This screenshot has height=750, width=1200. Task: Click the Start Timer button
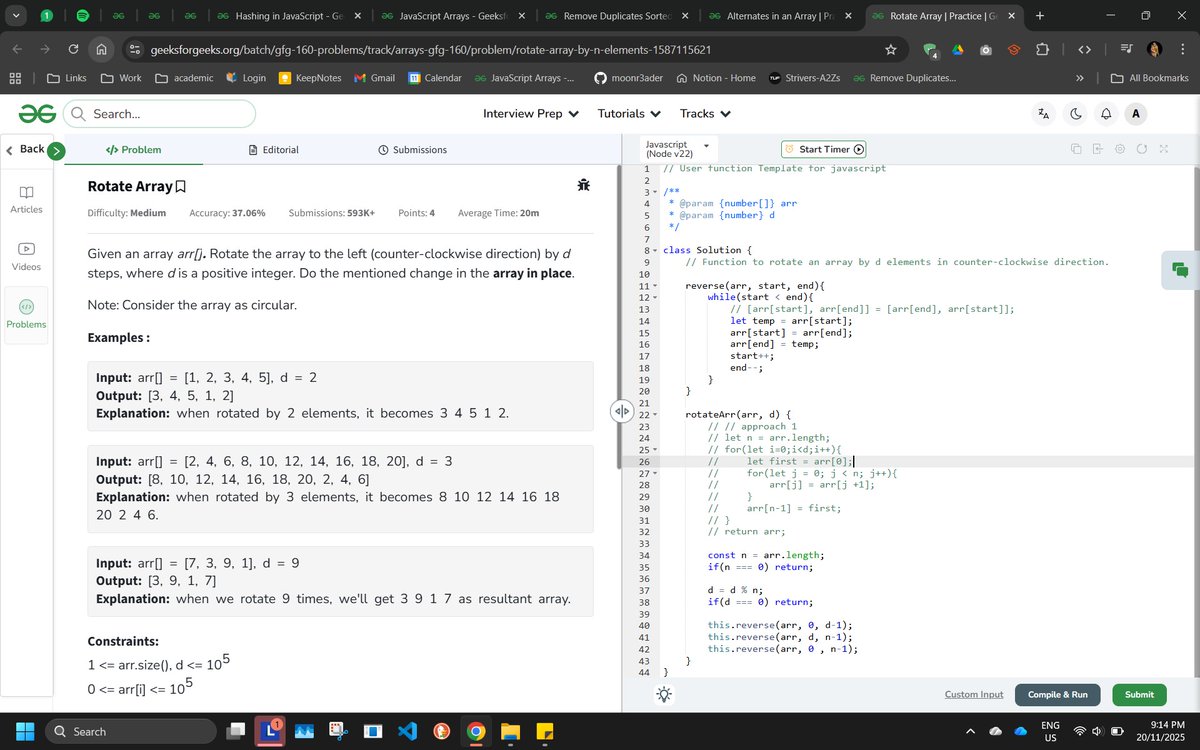click(823, 149)
